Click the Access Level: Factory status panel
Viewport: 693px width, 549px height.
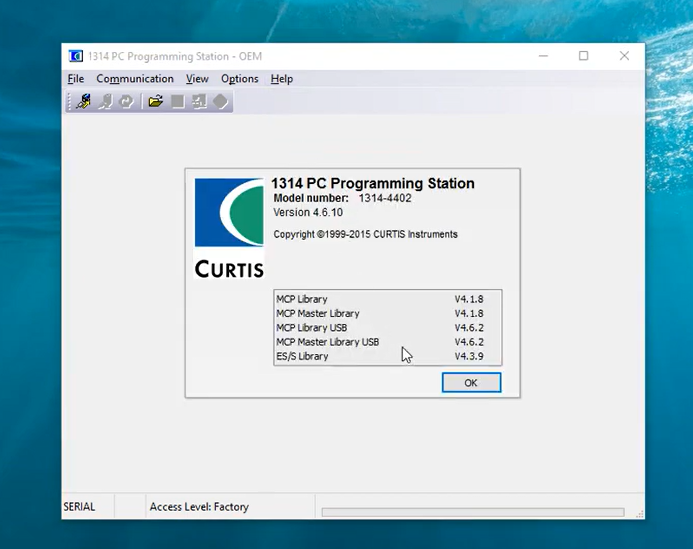tap(200, 507)
